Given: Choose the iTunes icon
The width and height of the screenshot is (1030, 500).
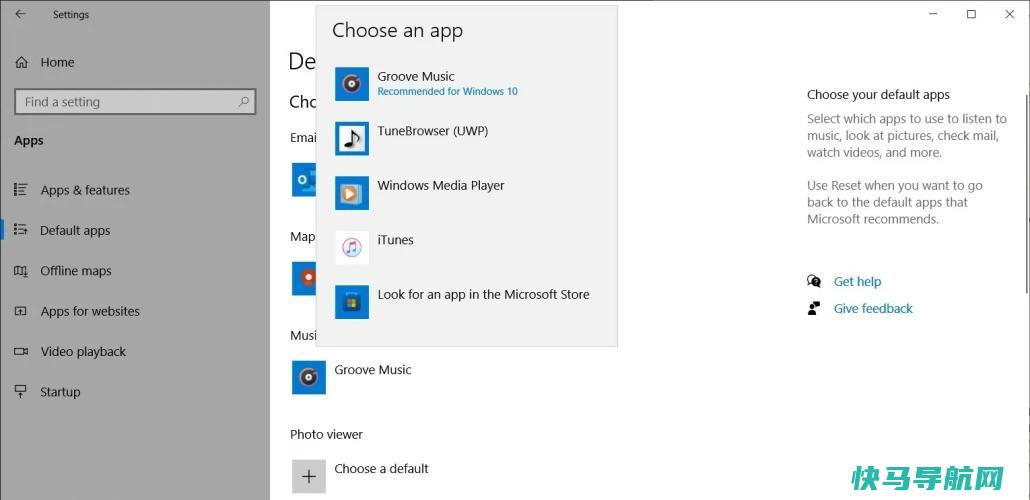Looking at the screenshot, I should 351,247.
